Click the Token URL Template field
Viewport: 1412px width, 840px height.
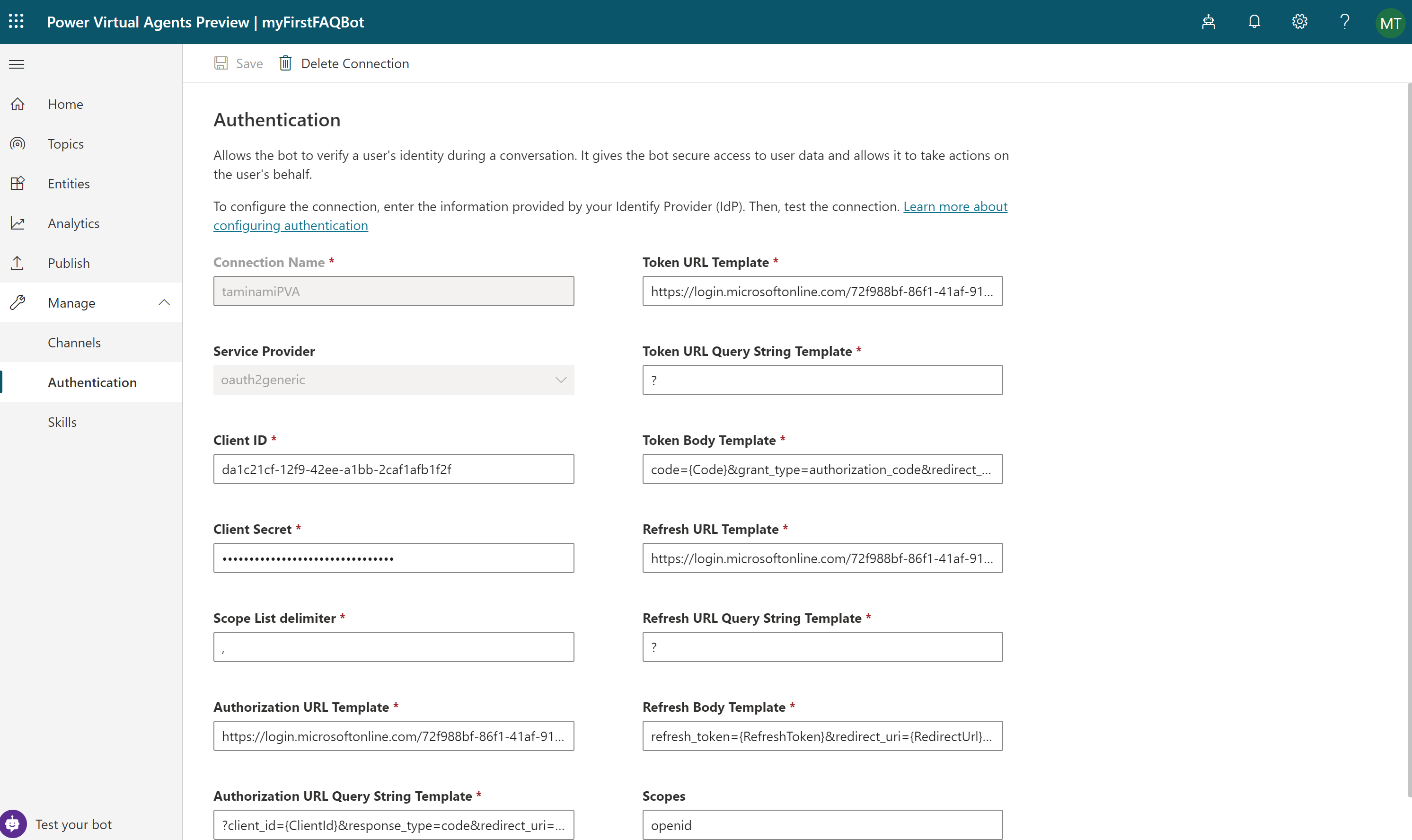pos(822,291)
